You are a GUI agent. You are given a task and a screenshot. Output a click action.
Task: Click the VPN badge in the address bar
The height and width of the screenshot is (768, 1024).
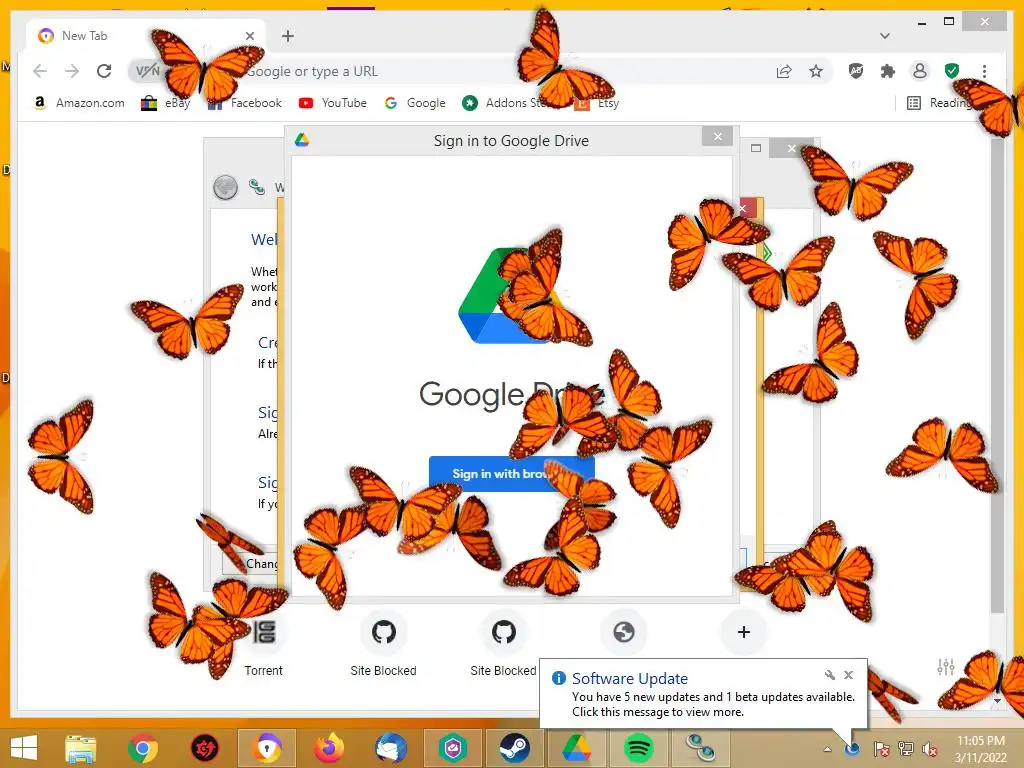[x=148, y=71]
